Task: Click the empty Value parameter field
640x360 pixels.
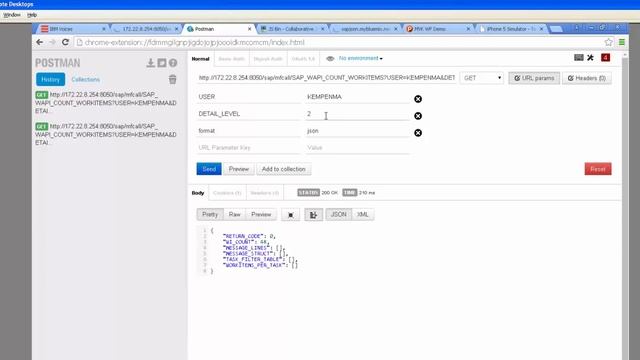Action: pyautogui.click(x=357, y=148)
